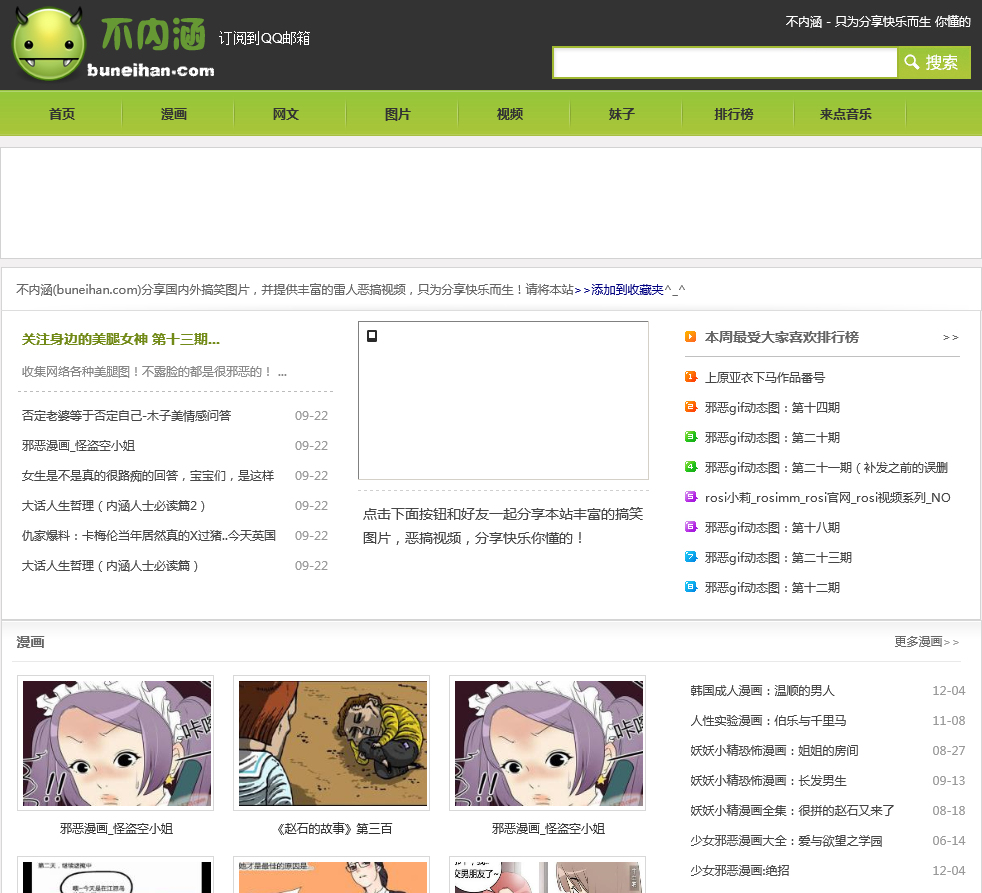Open 少女邪恶漫画:绝招 link
Viewport: 982px width, 893px height.
pyautogui.click(x=740, y=871)
